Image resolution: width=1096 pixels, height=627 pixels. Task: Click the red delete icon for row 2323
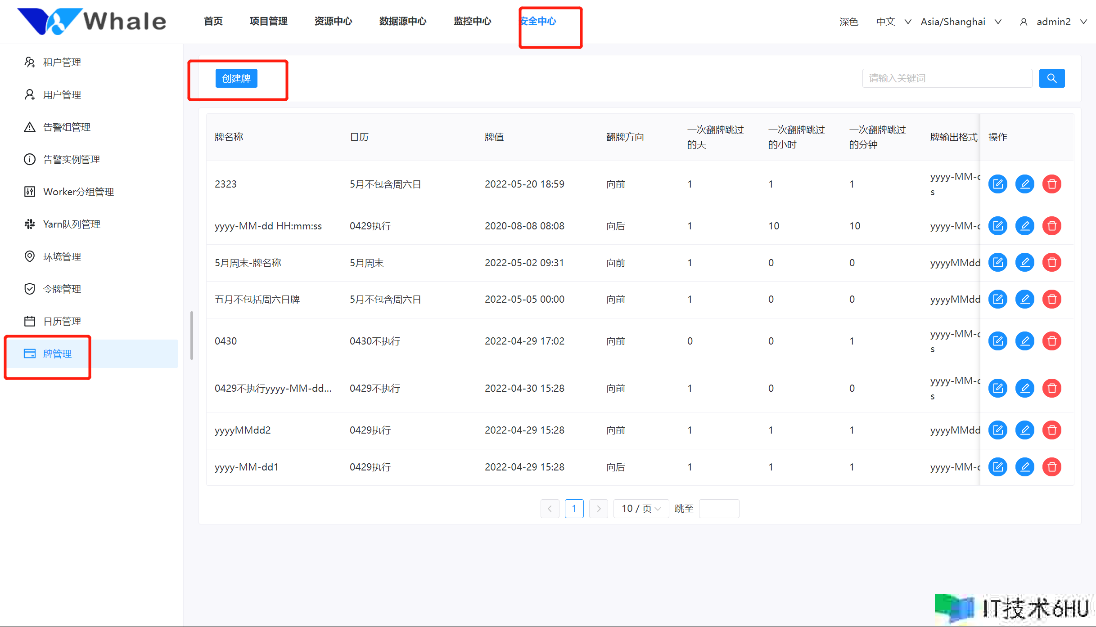point(1051,184)
